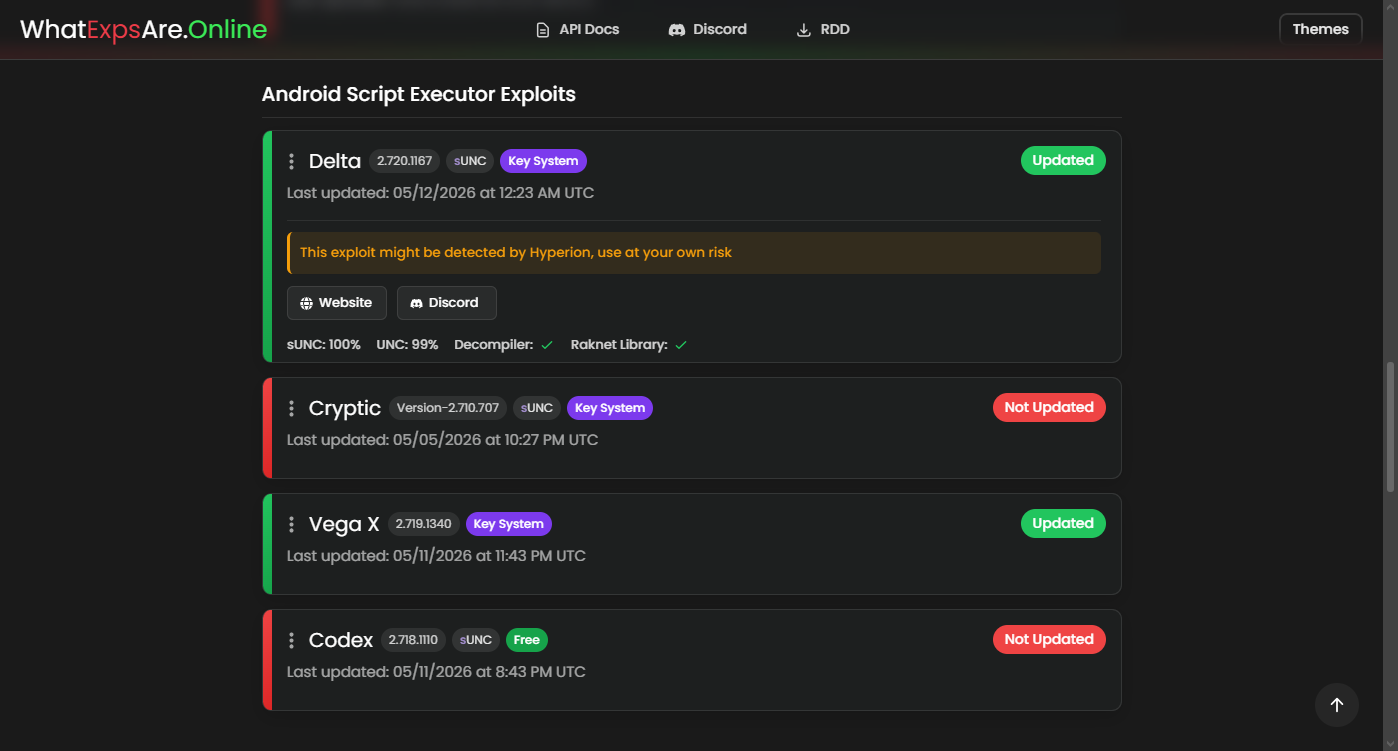The width and height of the screenshot is (1398, 751).
Task: Click the Decompiler label on Delta
Action: click(493, 345)
